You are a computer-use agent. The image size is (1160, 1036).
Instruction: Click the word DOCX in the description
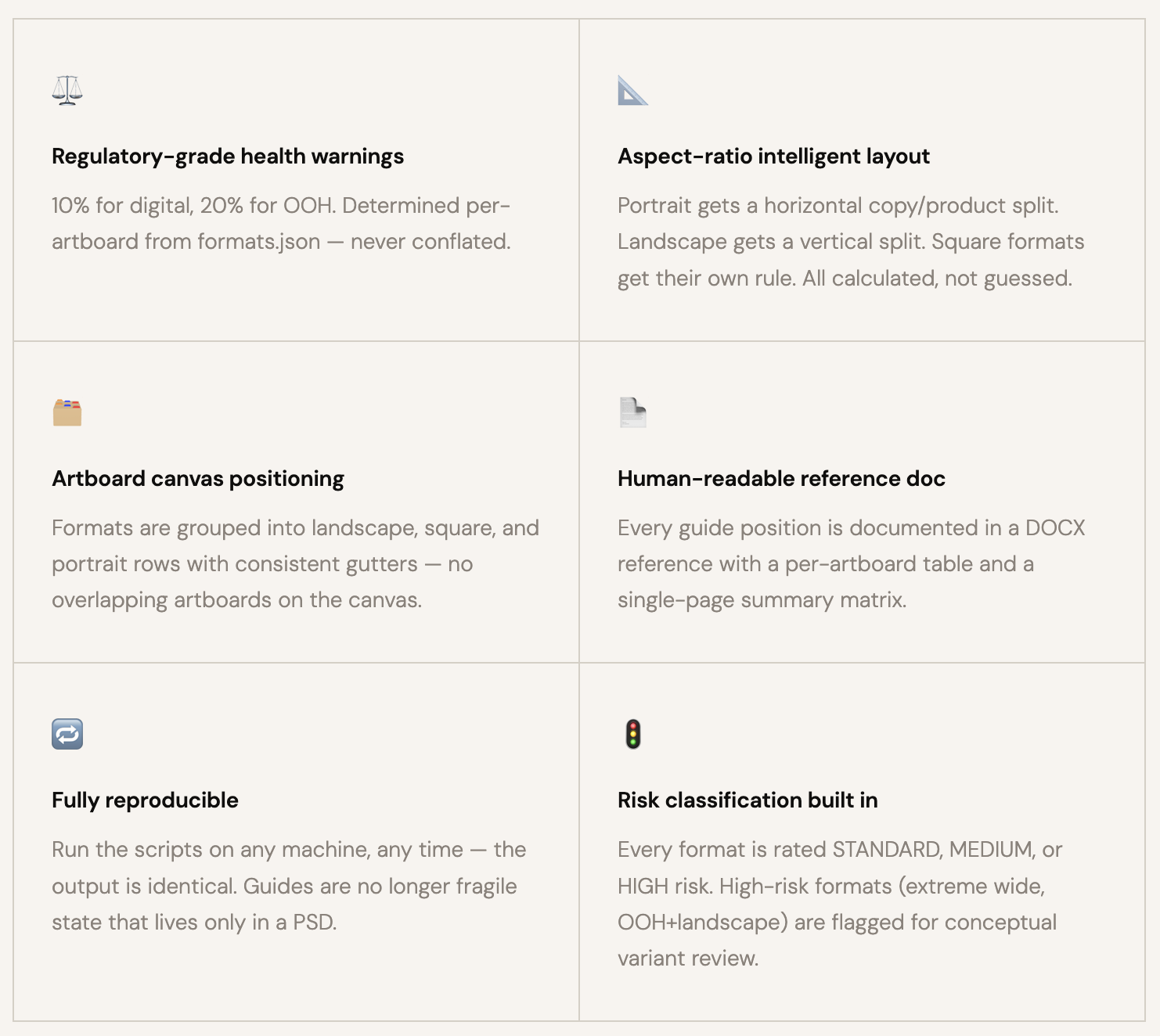coord(1055,528)
